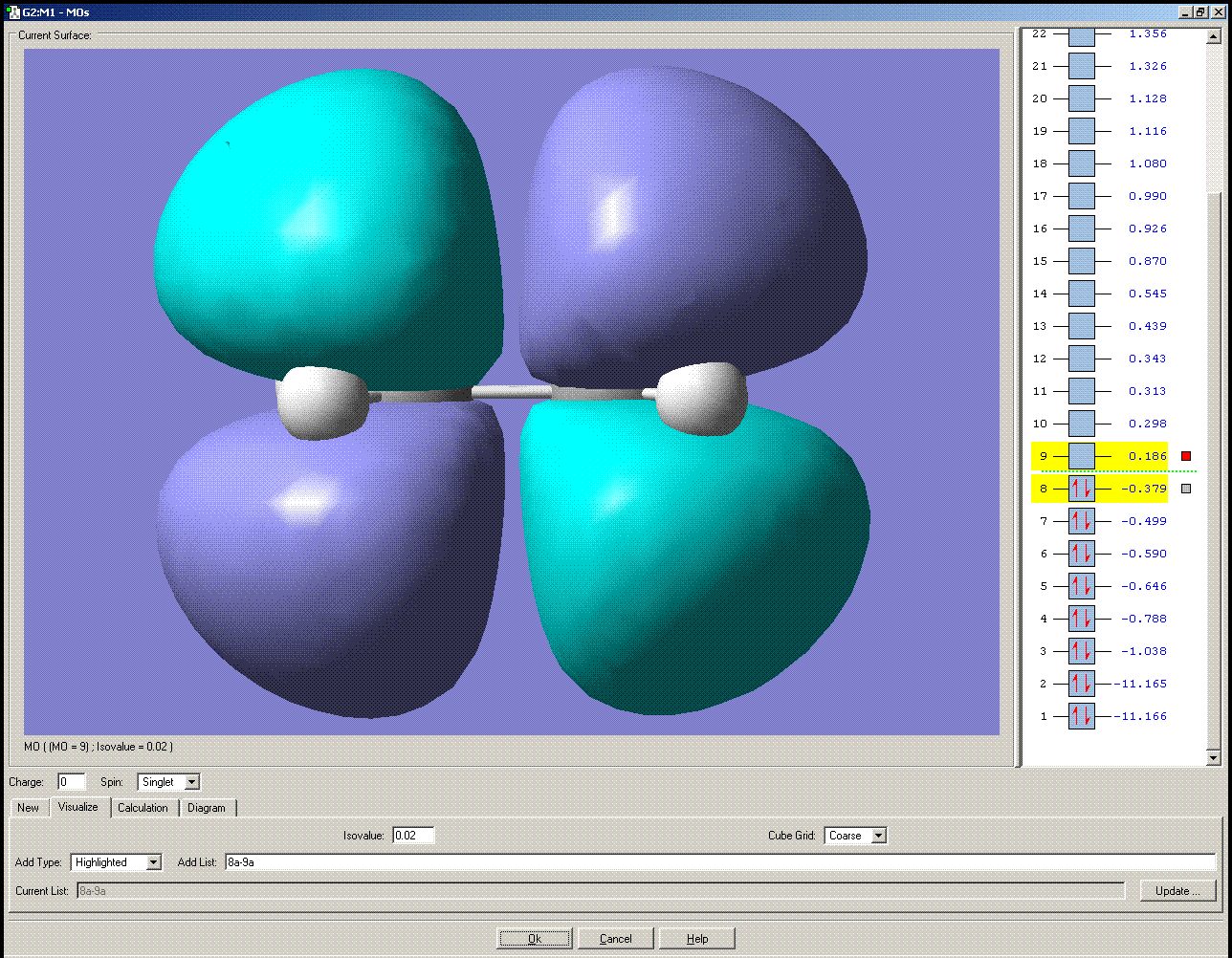
Task: Open the Diagram tab
Action: [x=207, y=808]
